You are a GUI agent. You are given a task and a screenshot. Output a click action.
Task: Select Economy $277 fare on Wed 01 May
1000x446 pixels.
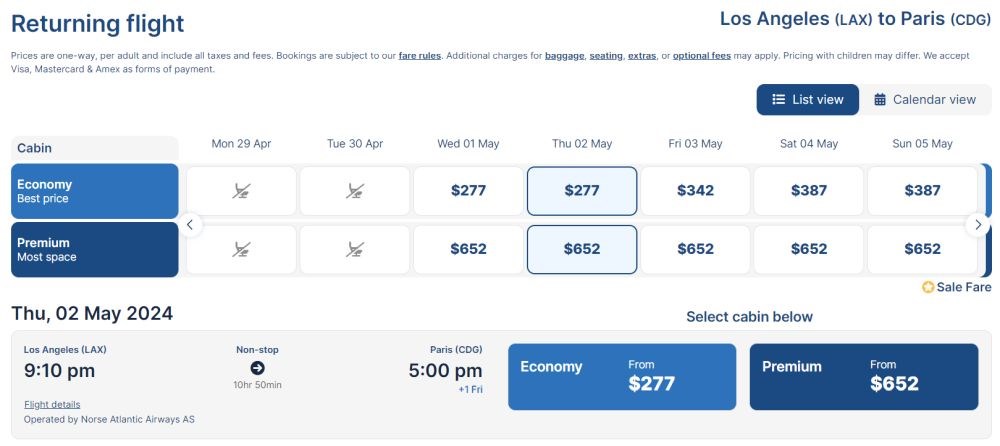tap(468, 191)
